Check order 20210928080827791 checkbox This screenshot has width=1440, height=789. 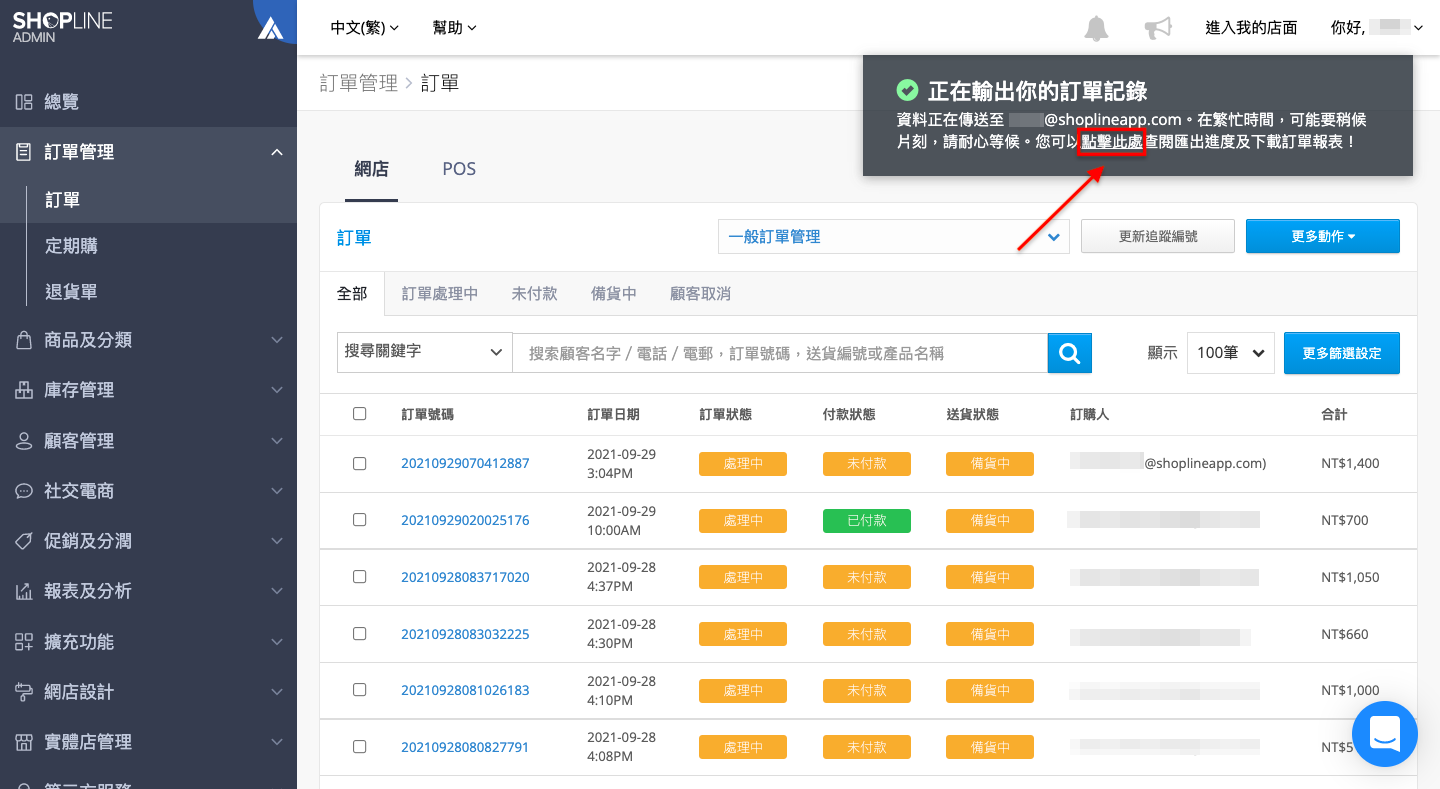[360, 747]
